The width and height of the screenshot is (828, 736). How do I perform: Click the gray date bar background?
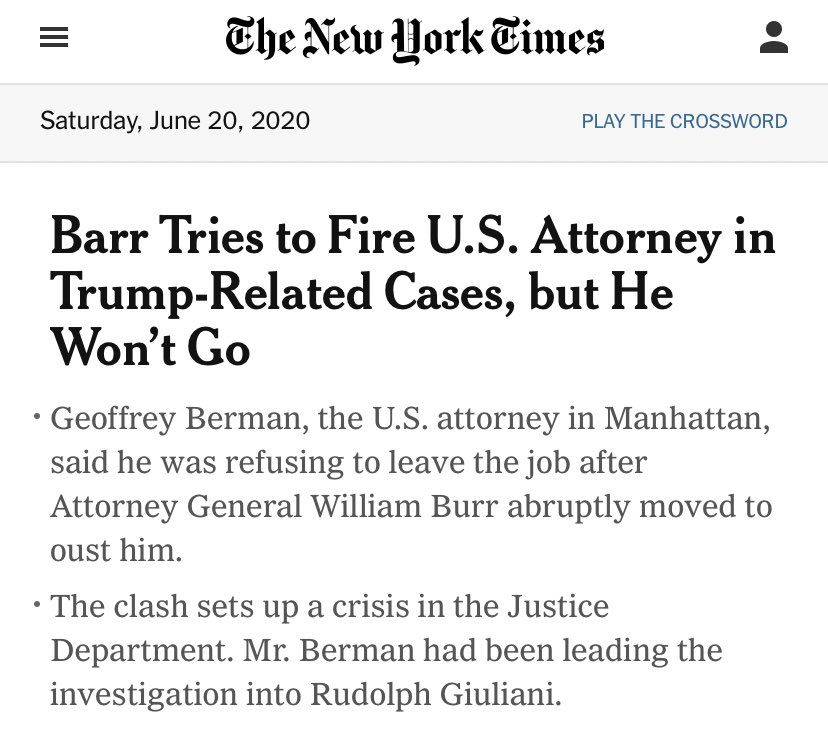(414, 122)
